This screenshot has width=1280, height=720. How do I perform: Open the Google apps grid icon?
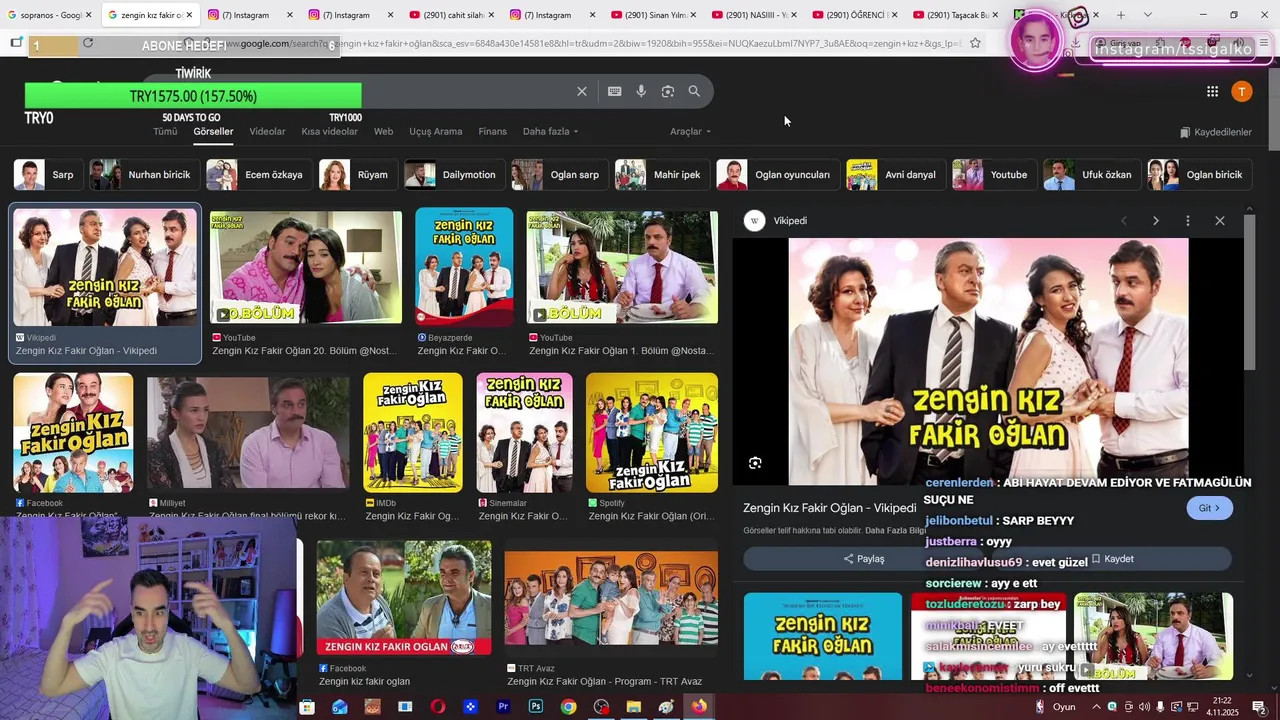pos(1212,91)
